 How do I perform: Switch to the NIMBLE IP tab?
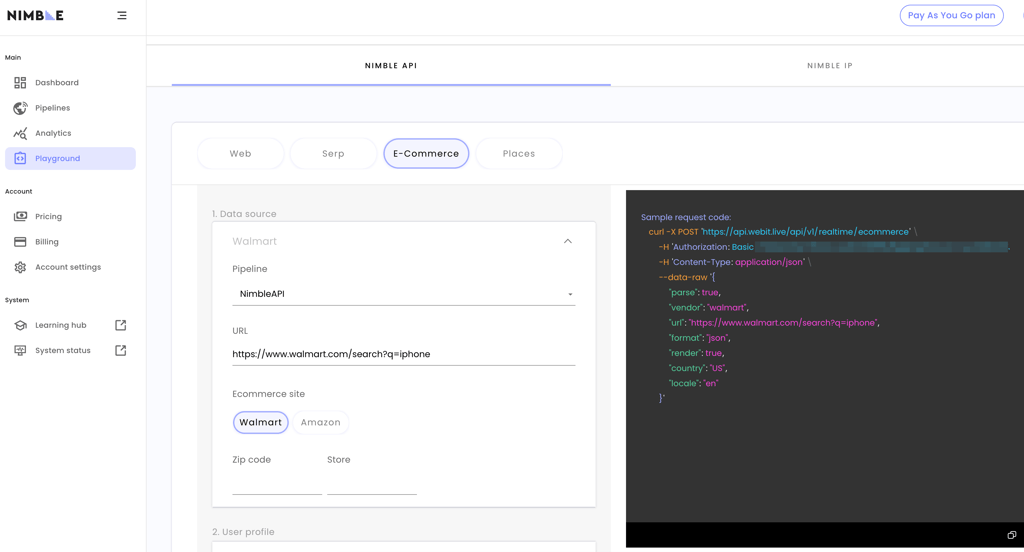click(829, 65)
